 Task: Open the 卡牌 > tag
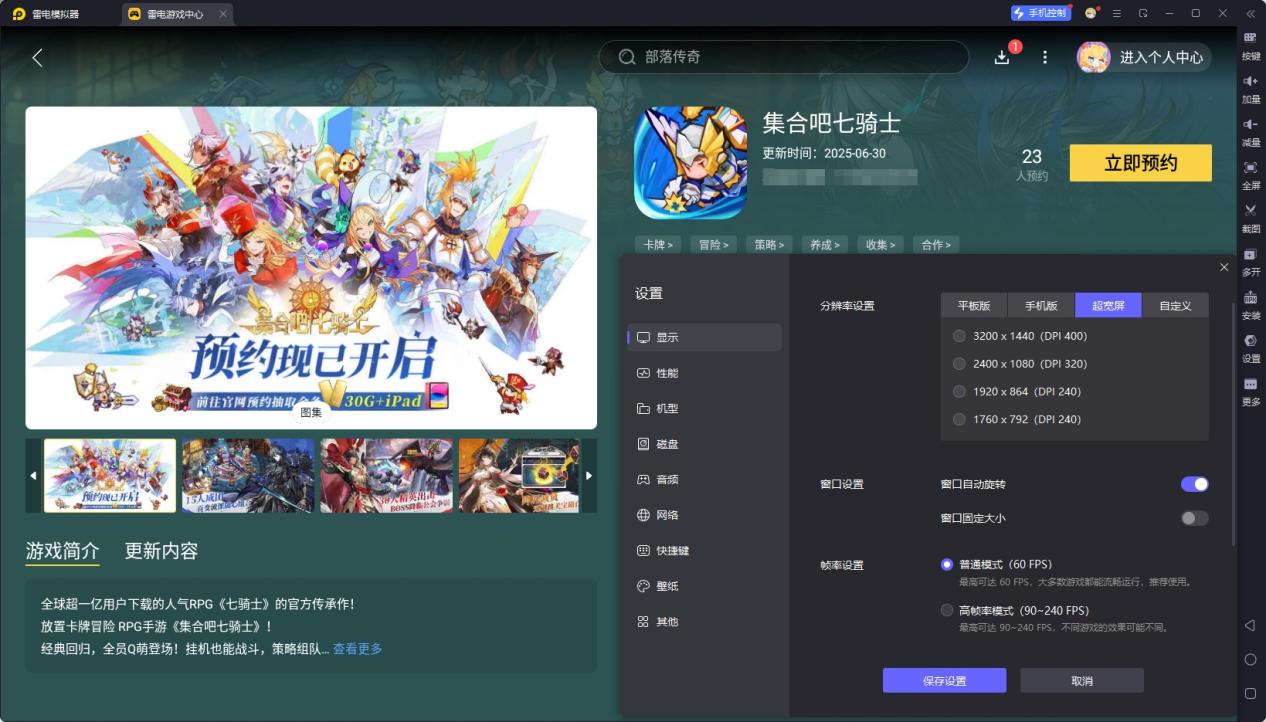pyautogui.click(x=658, y=244)
